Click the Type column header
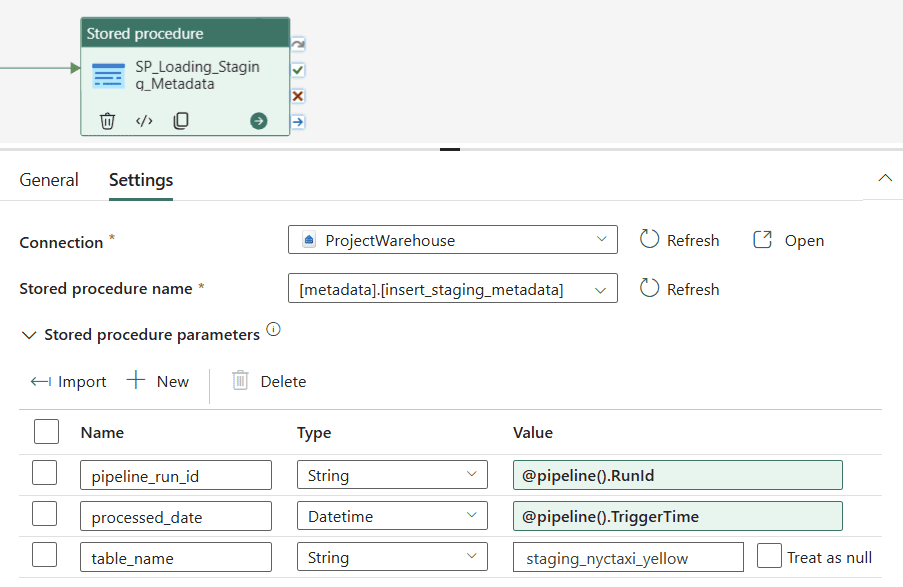The height and width of the screenshot is (587, 903). point(314,433)
